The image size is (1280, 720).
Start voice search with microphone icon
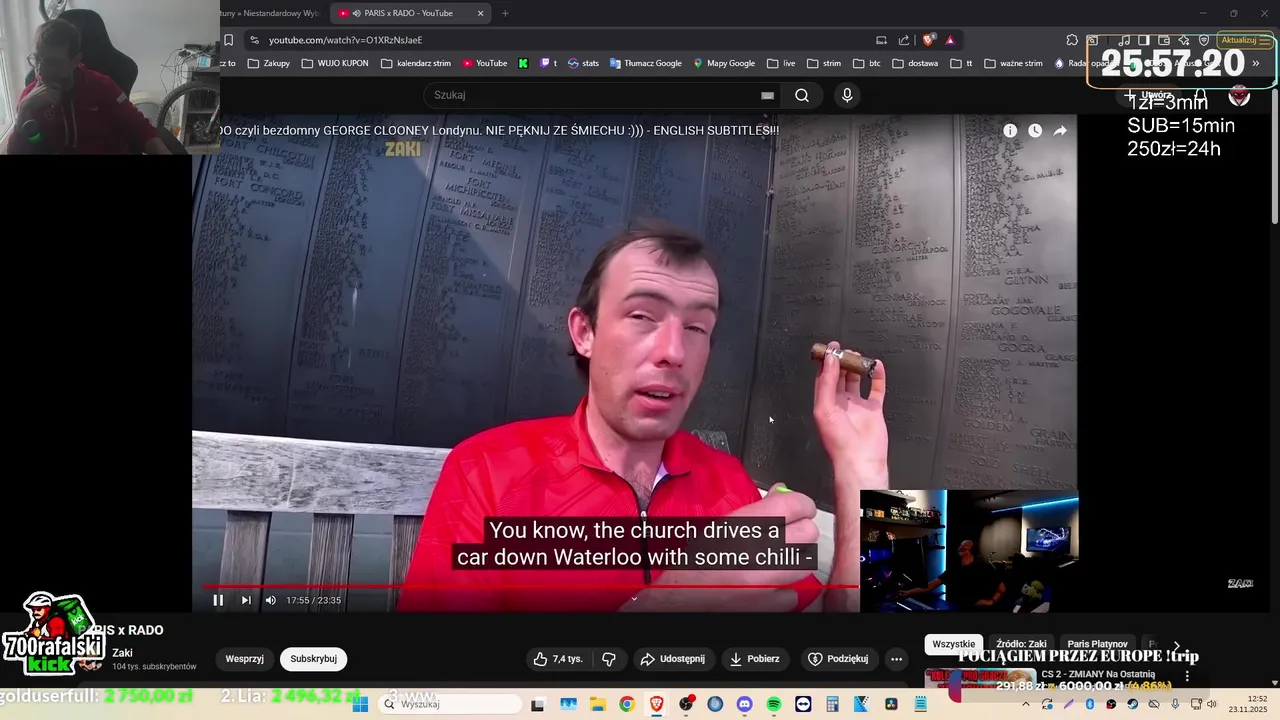point(847,95)
